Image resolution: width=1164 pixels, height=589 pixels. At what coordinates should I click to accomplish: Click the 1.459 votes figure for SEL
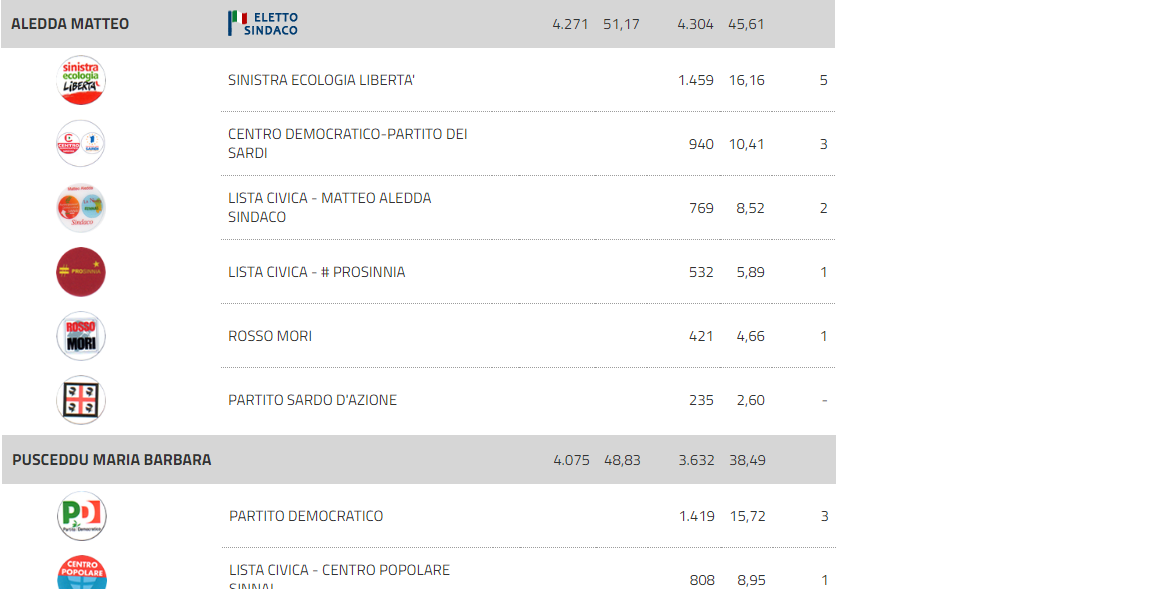click(x=696, y=80)
